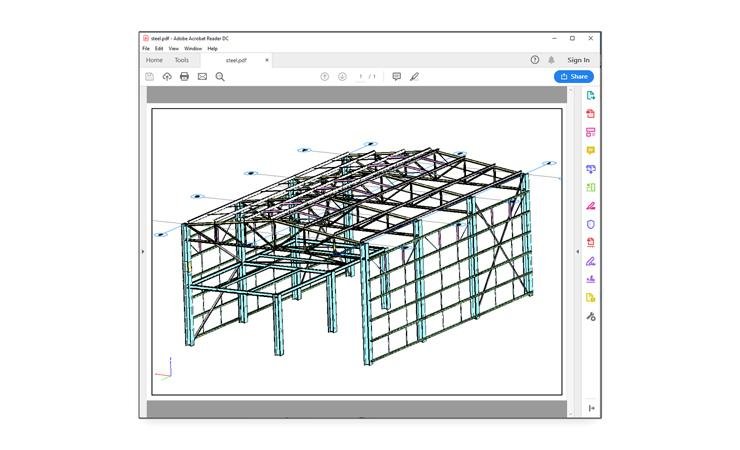Collapse the tools pane at bottom right

(x=591, y=408)
